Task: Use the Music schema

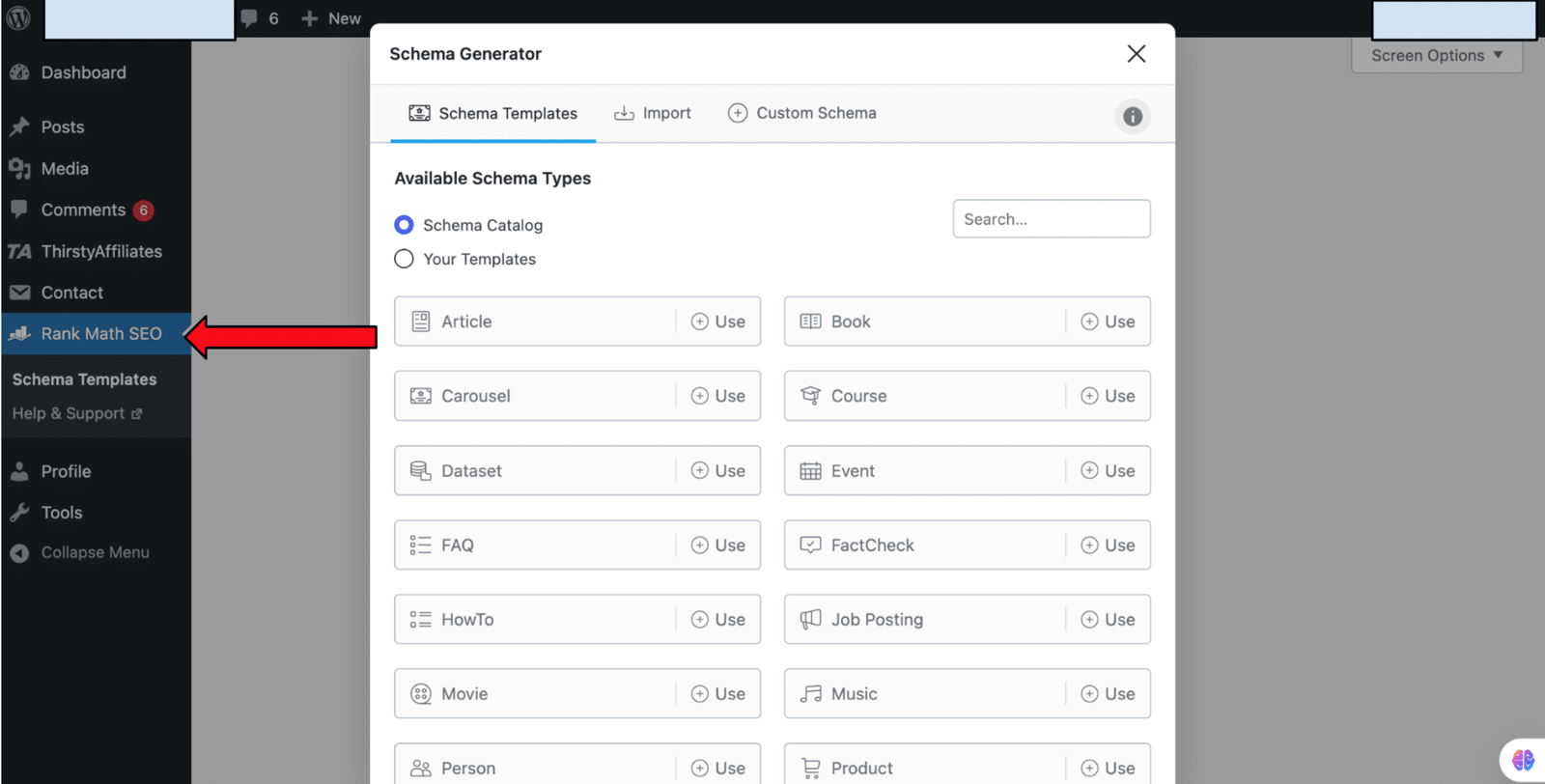Action: [x=1108, y=694]
